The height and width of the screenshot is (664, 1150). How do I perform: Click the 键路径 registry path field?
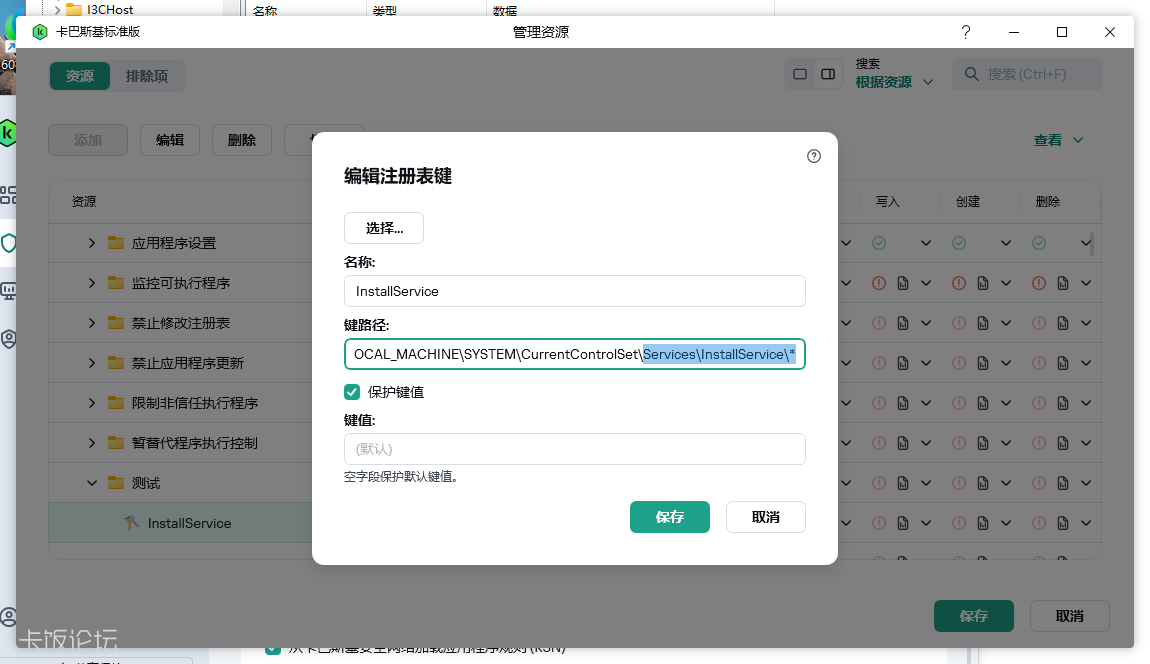coord(575,354)
